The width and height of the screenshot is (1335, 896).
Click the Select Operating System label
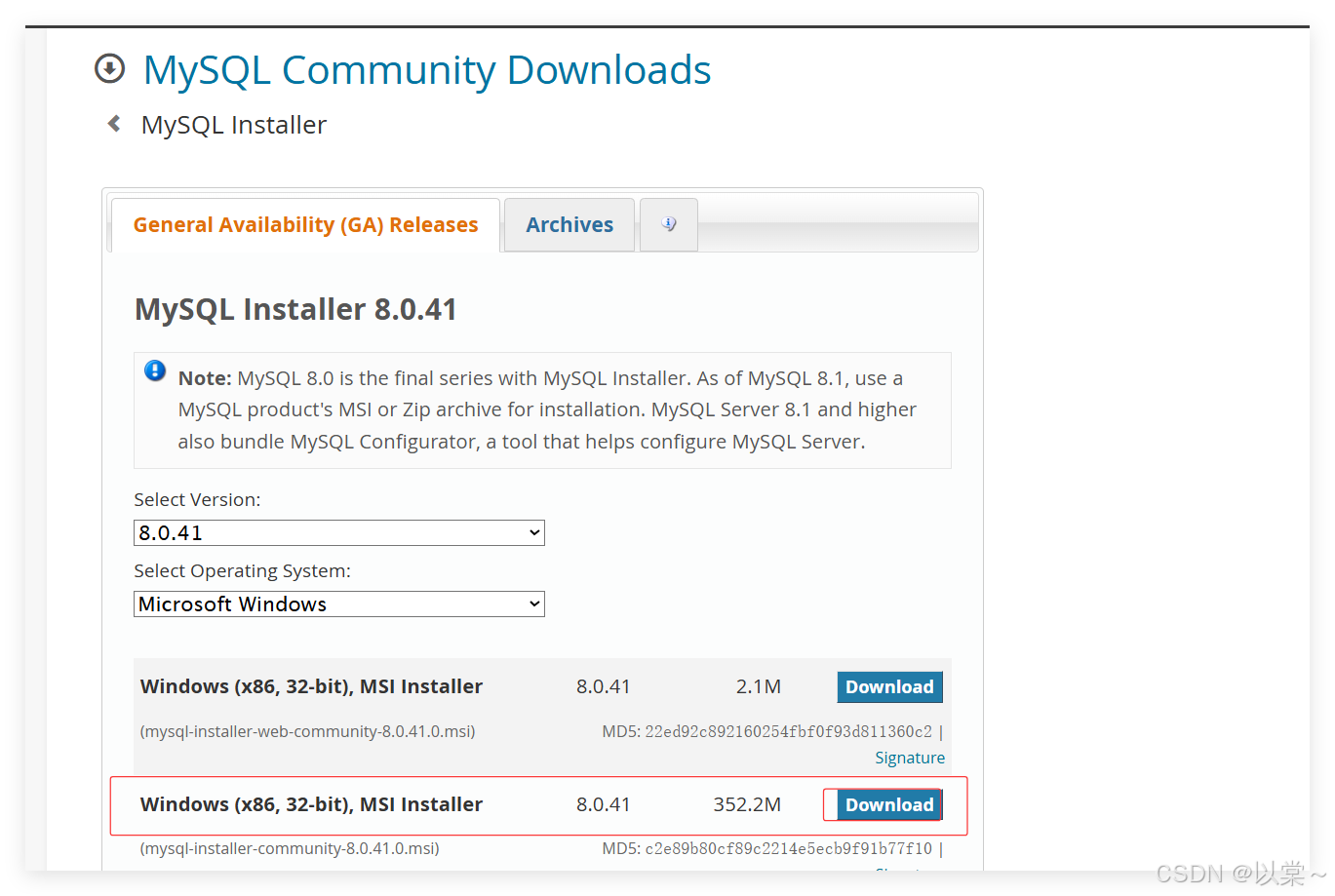coord(242,570)
